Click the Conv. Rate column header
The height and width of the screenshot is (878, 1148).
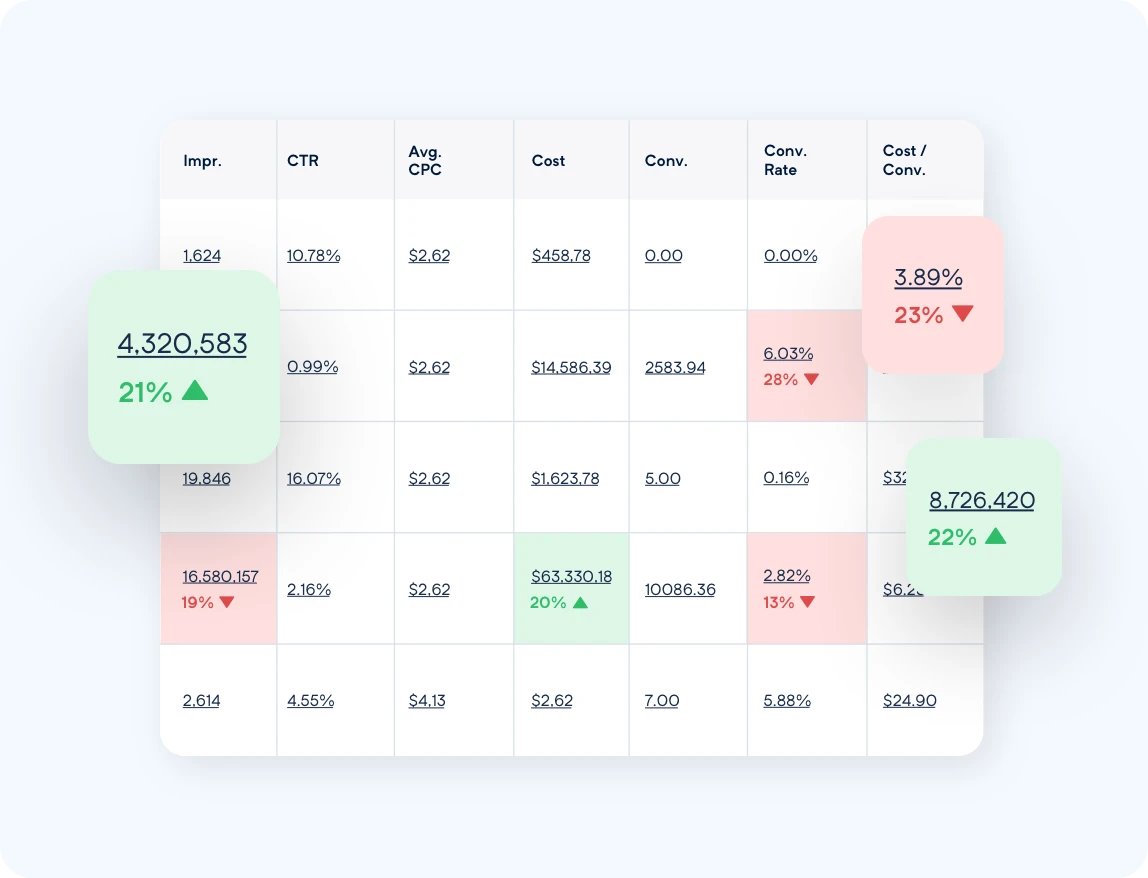[785, 161]
